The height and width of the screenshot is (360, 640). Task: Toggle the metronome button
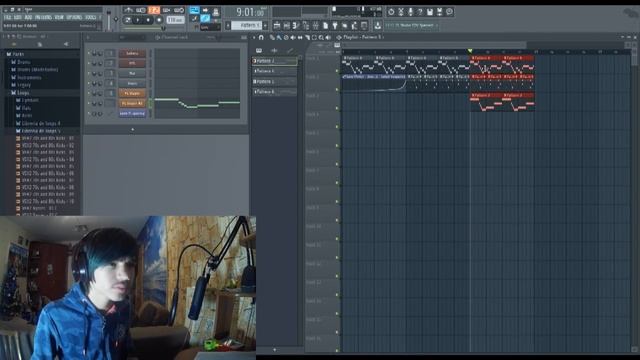(x=129, y=10)
